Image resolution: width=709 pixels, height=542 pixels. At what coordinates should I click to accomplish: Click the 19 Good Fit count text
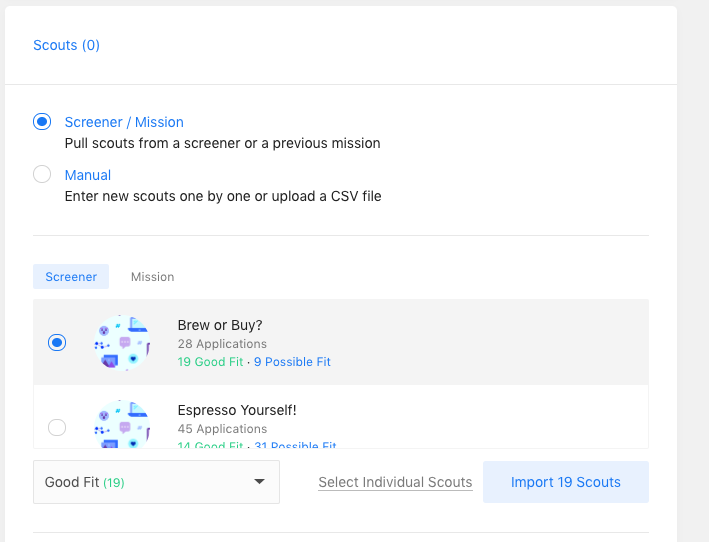pos(210,362)
